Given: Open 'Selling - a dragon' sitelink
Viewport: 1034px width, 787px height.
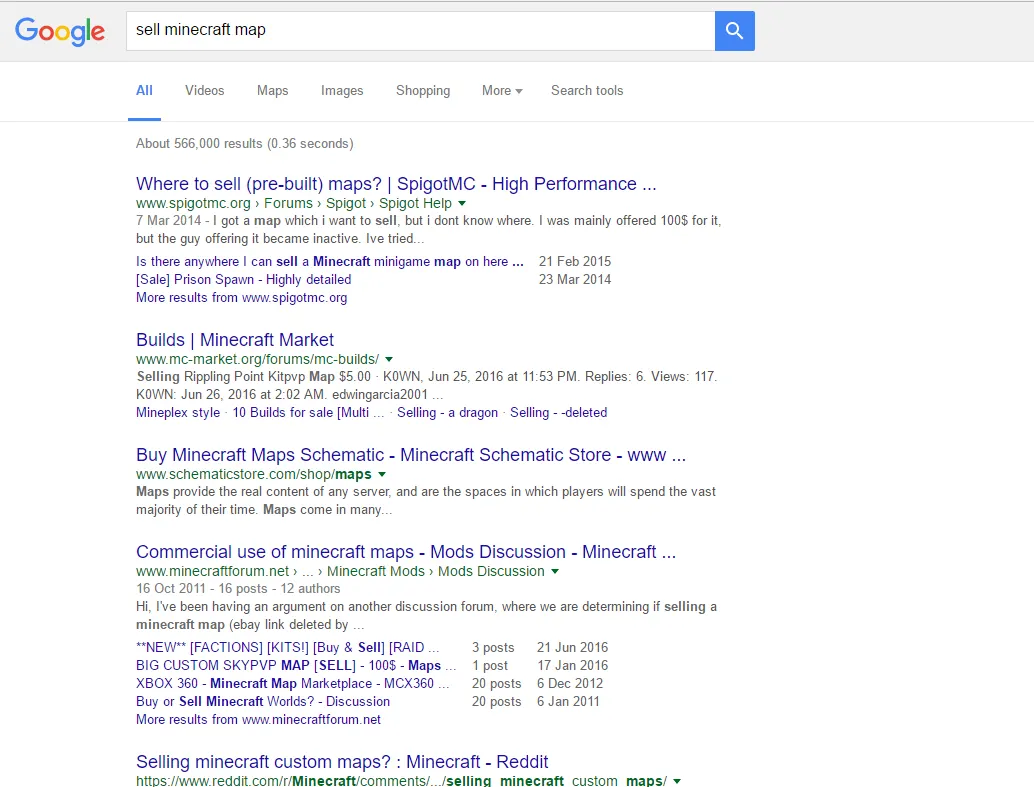Looking at the screenshot, I should click(x=447, y=412).
